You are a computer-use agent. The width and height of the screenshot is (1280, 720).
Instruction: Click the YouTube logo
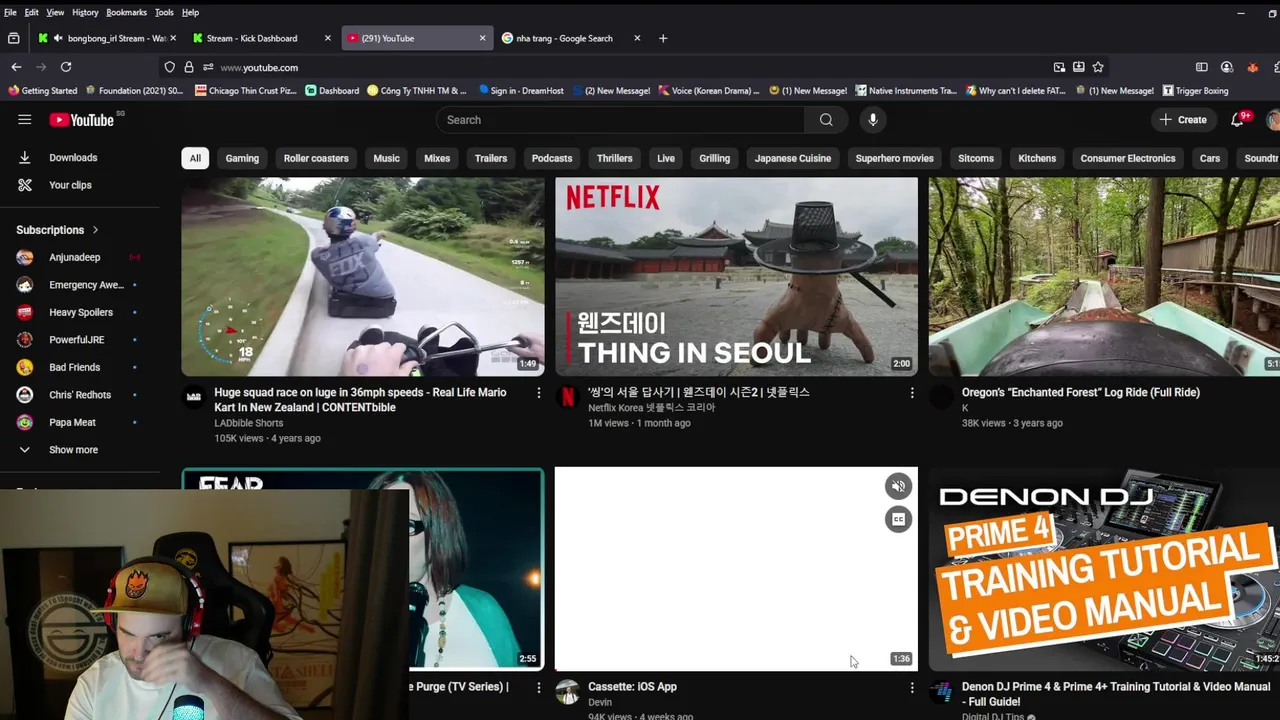pyautogui.click(x=82, y=120)
